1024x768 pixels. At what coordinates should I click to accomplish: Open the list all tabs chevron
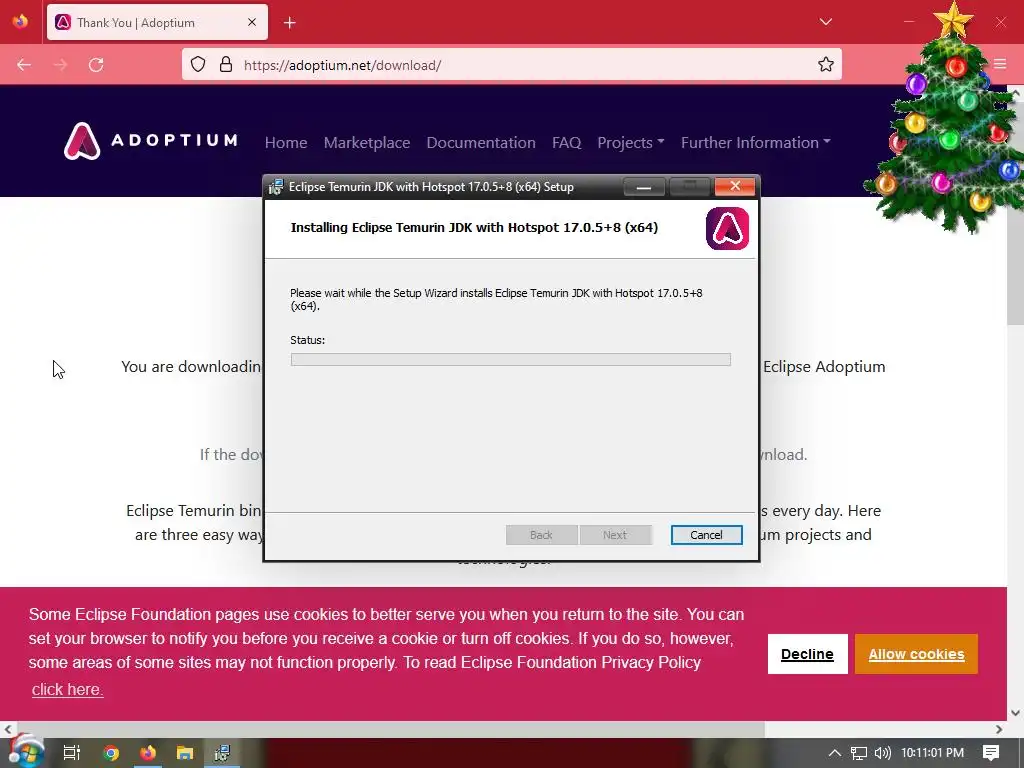pyautogui.click(x=825, y=22)
